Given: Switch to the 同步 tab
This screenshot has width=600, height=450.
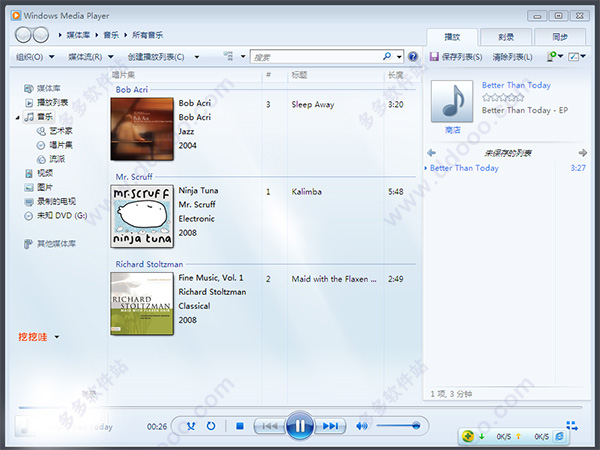Looking at the screenshot, I should [560, 37].
